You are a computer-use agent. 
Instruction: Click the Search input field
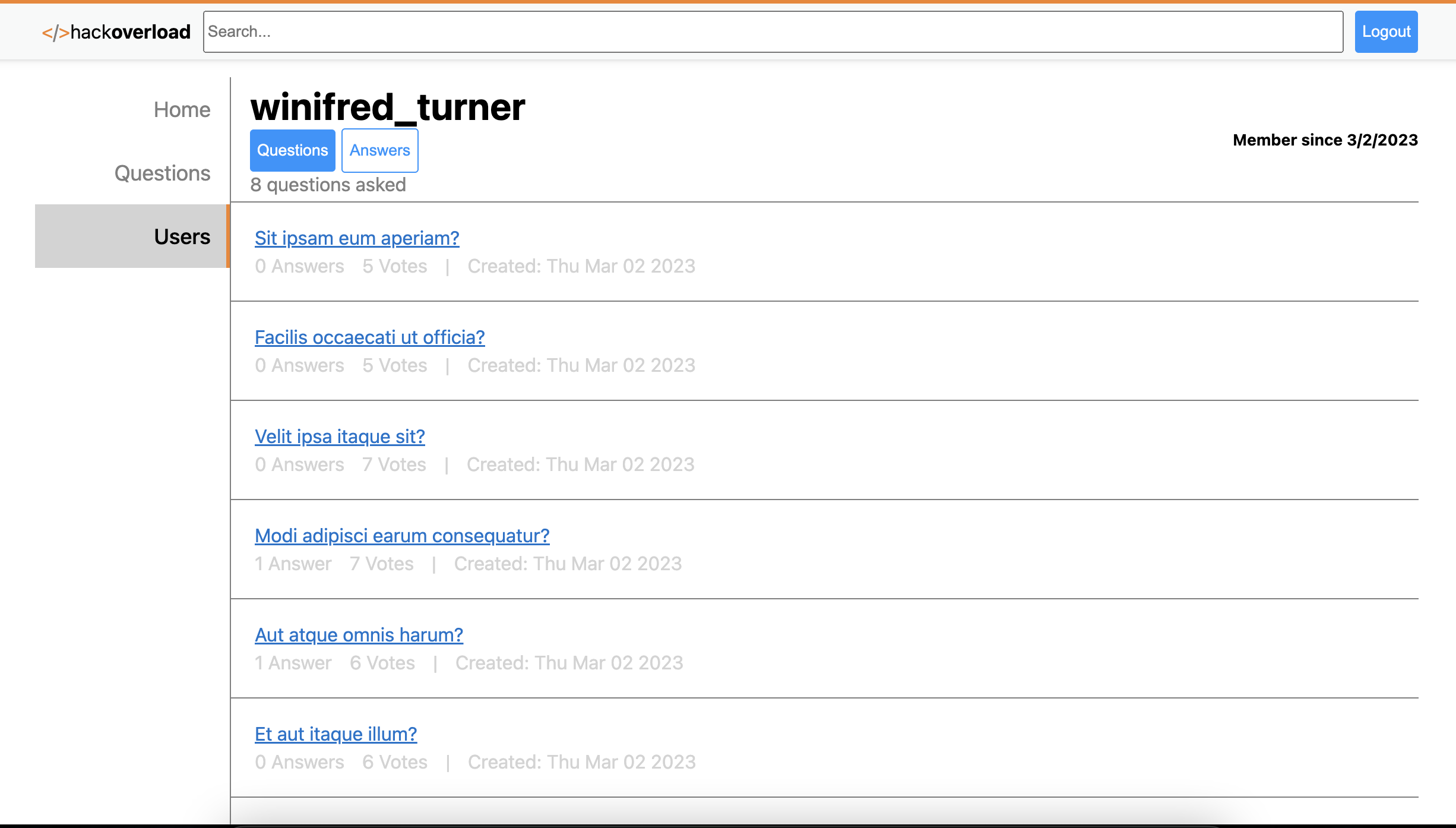[x=773, y=32]
